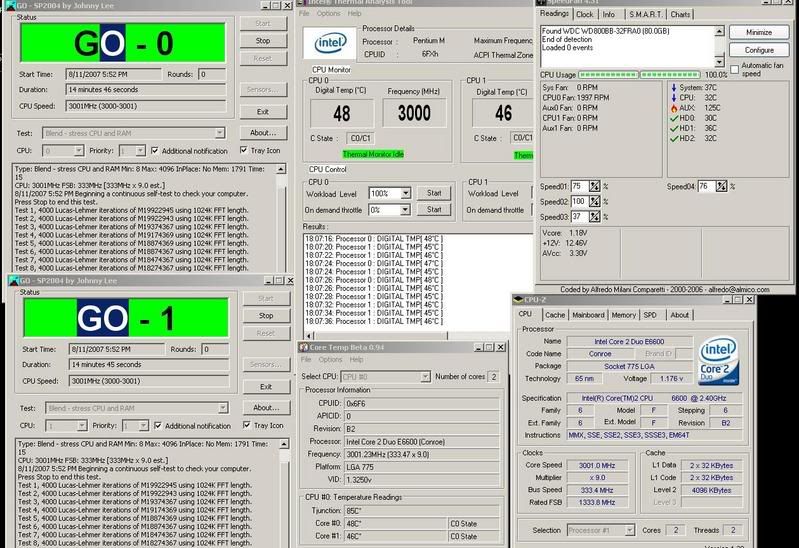Switch to the Mainboard tab in CPU-Z
The height and width of the screenshot is (548, 799).
point(588,314)
